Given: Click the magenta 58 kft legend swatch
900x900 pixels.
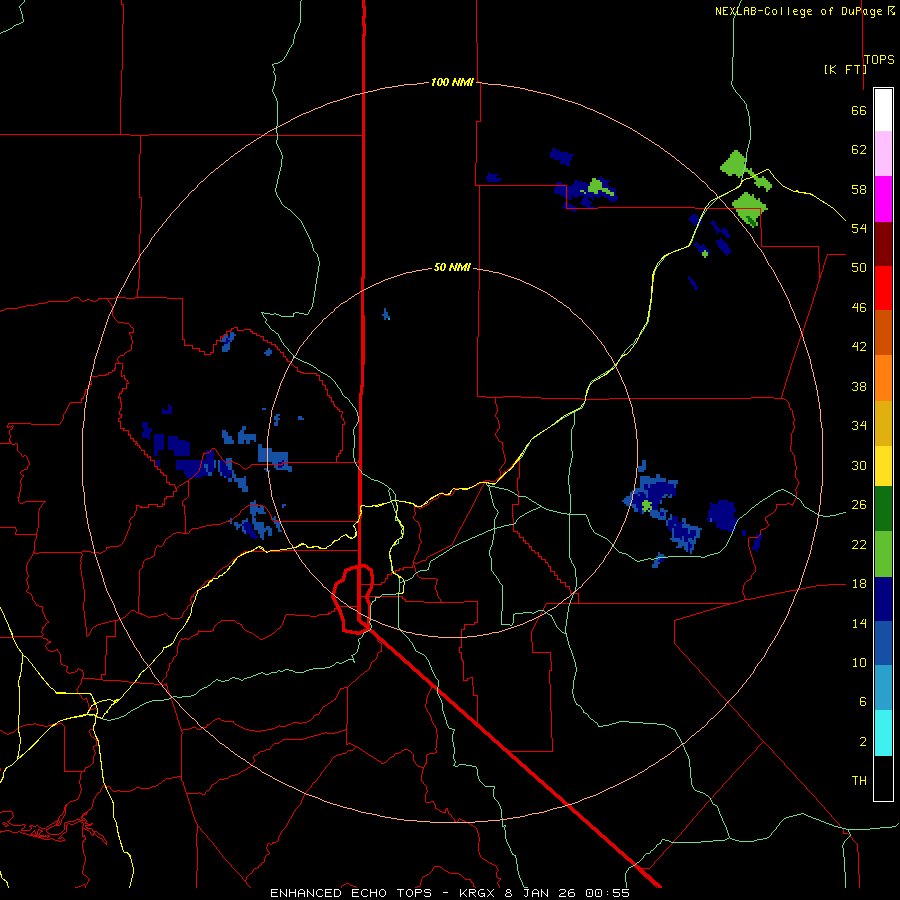Looking at the screenshot, I should (883, 199).
